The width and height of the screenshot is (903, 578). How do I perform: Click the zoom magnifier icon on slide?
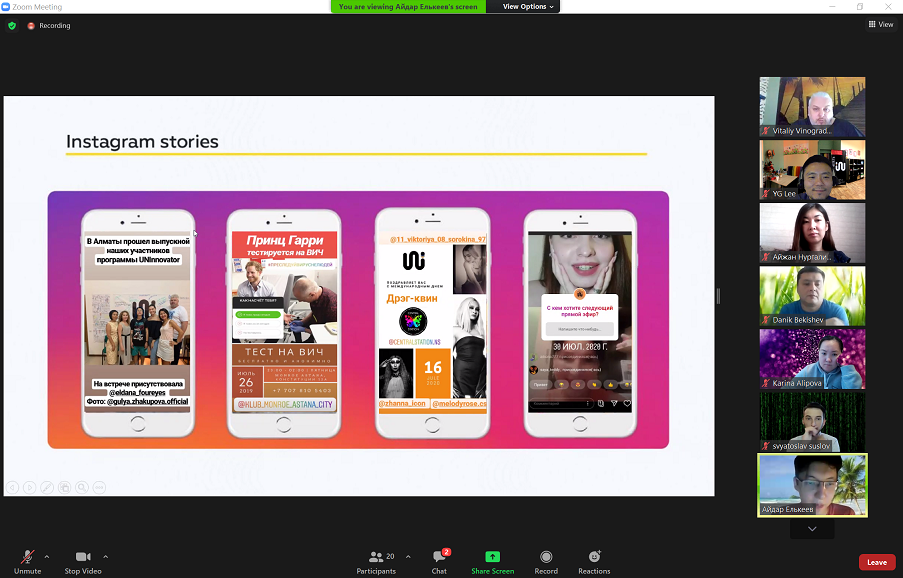(x=82, y=488)
